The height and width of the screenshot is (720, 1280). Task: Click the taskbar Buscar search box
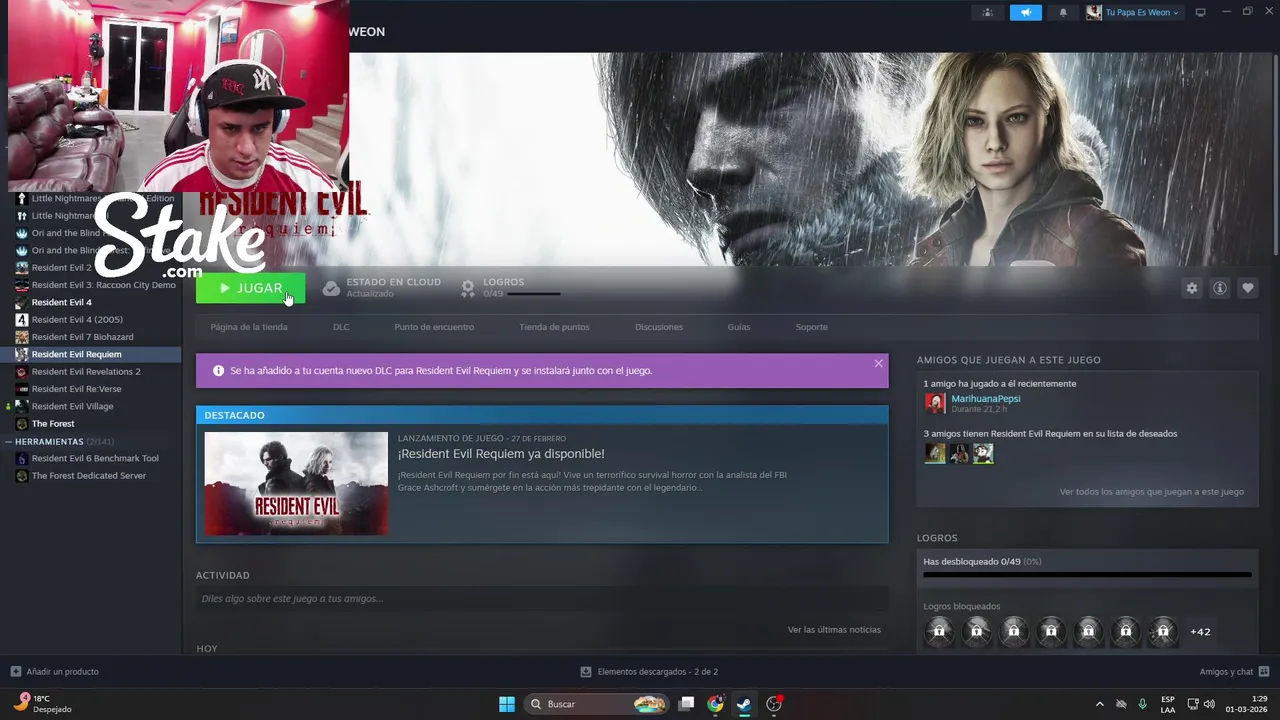coord(596,704)
